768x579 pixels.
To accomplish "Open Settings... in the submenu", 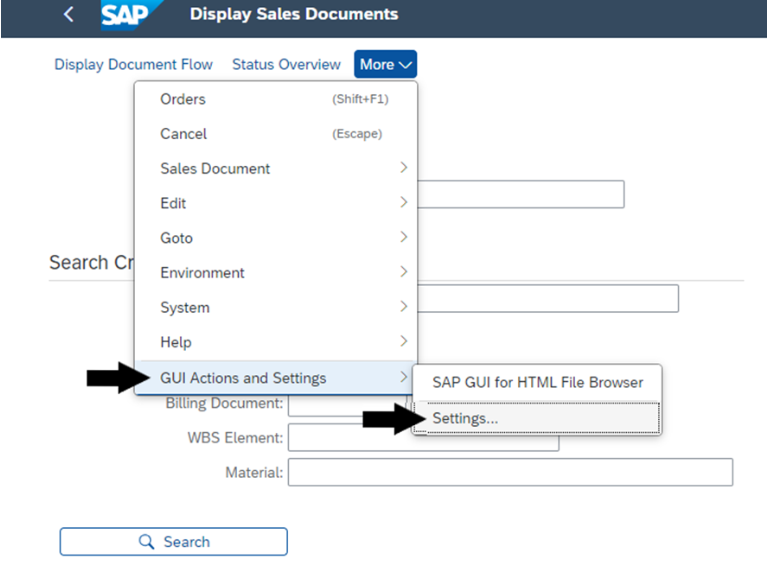I will point(537,418).
